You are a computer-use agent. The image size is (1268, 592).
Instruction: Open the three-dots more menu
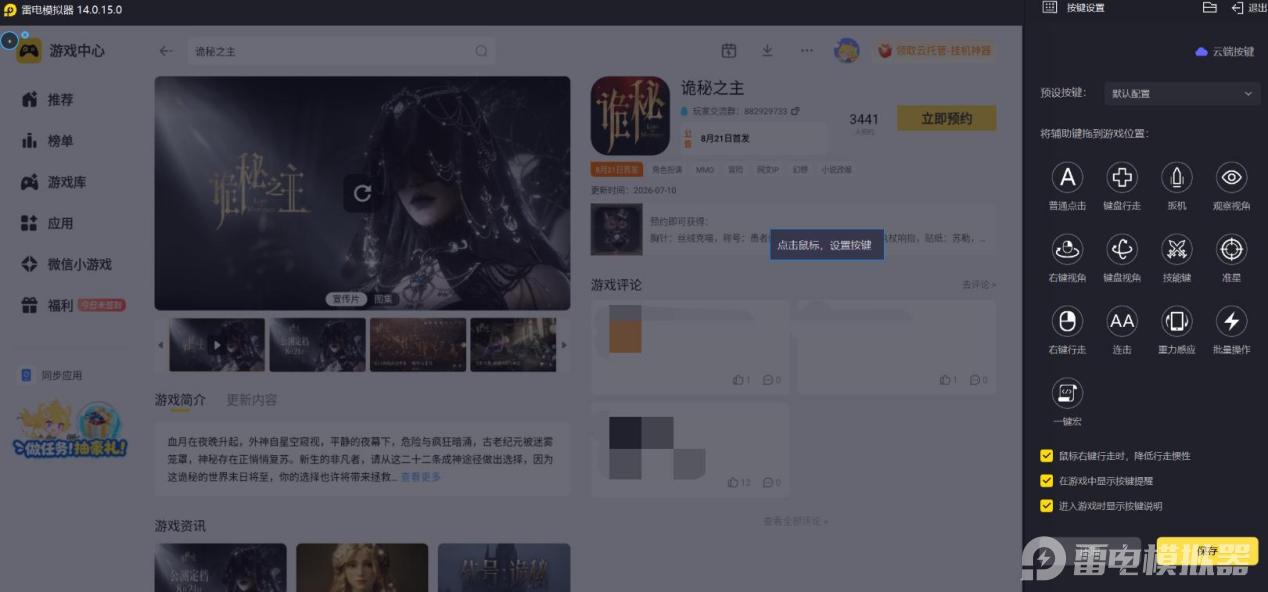806,51
